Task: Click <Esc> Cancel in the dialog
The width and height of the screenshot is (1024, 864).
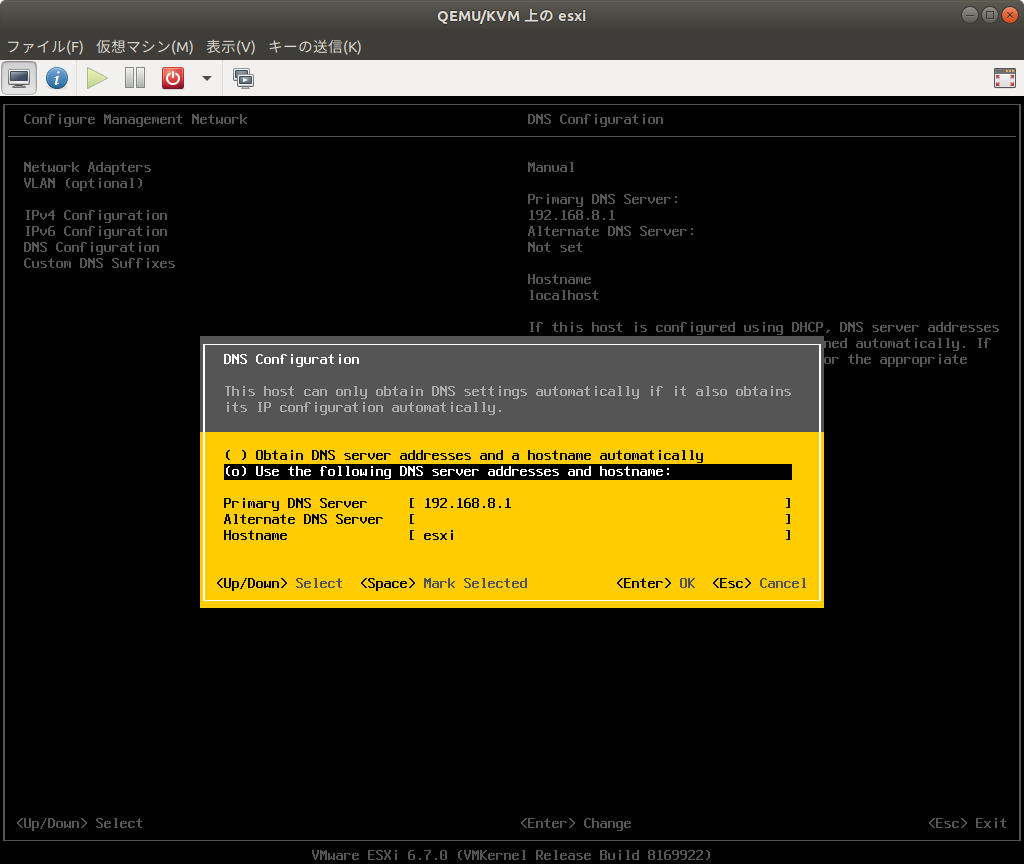Action: (x=760, y=583)
